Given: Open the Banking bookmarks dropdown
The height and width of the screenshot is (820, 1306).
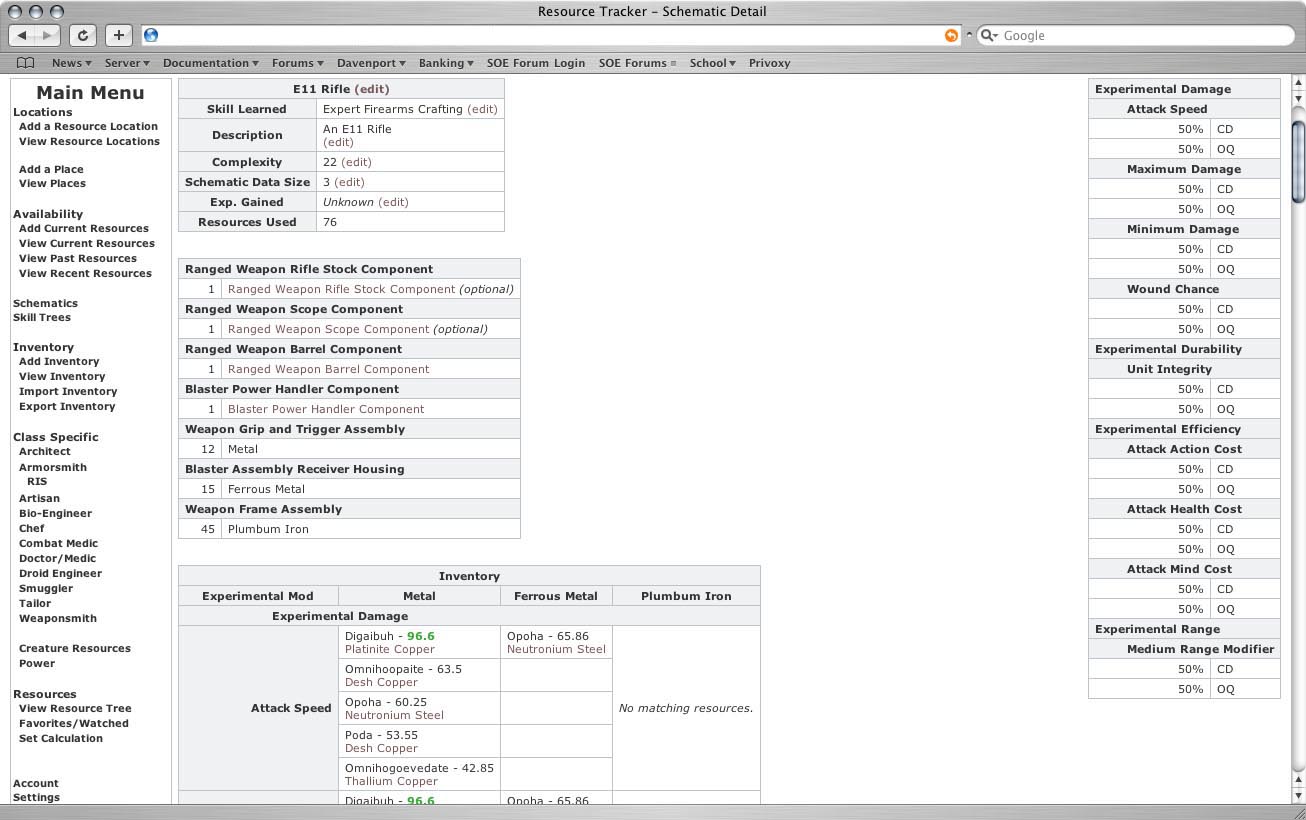Looking at the screenshot, I should pos(446,63).
